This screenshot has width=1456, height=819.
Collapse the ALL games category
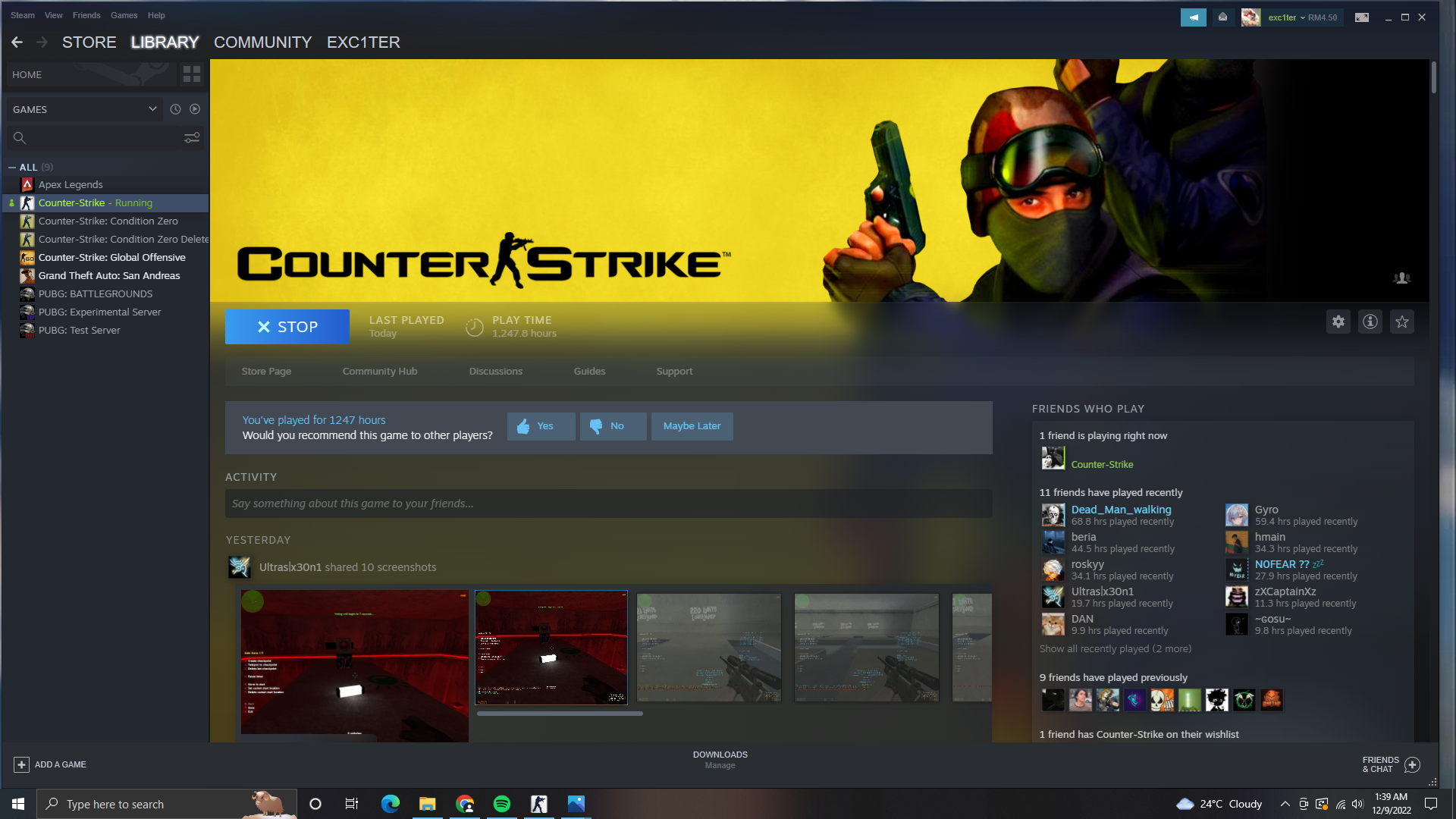12,167
